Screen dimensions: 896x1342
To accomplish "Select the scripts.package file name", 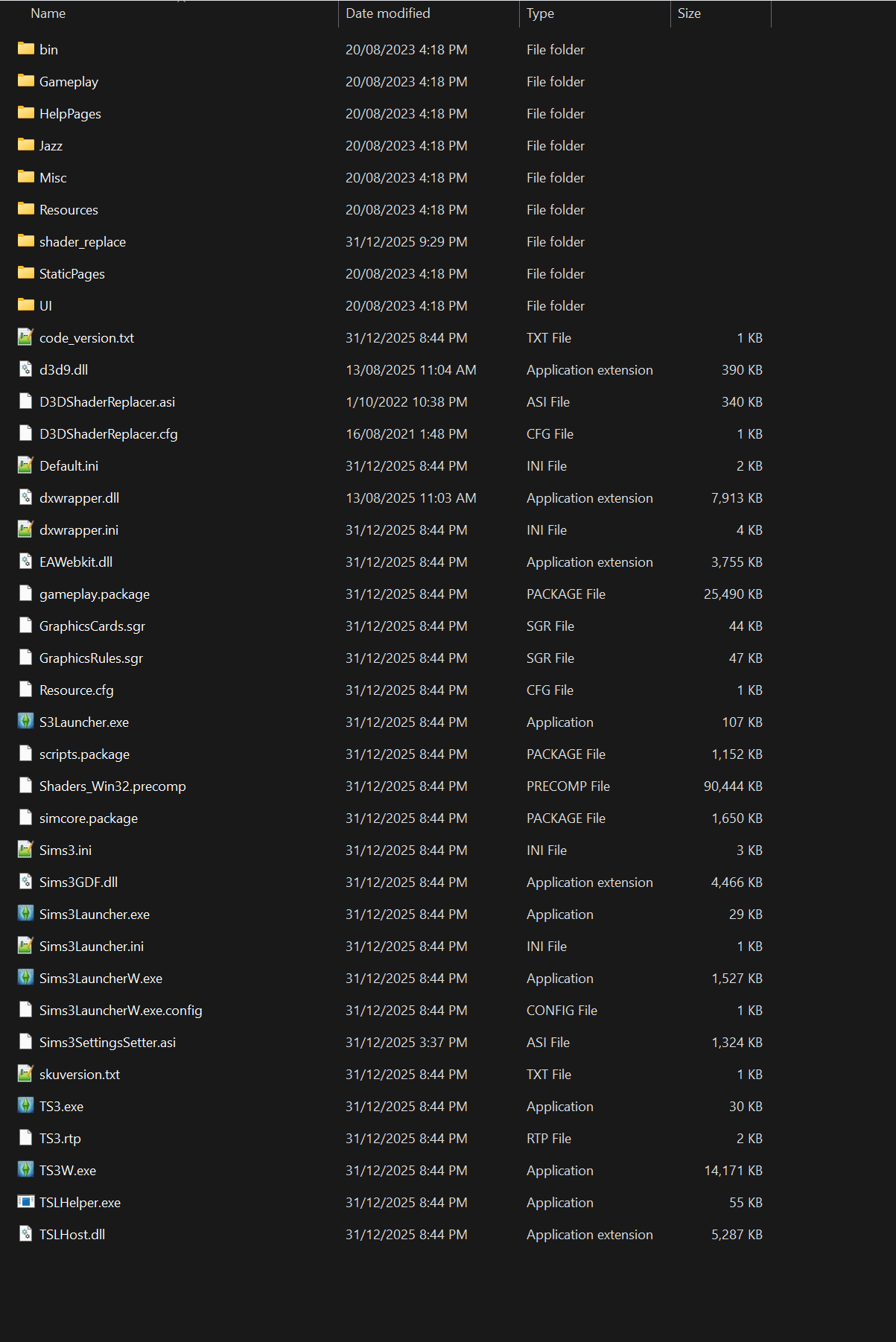I will 84,754.
